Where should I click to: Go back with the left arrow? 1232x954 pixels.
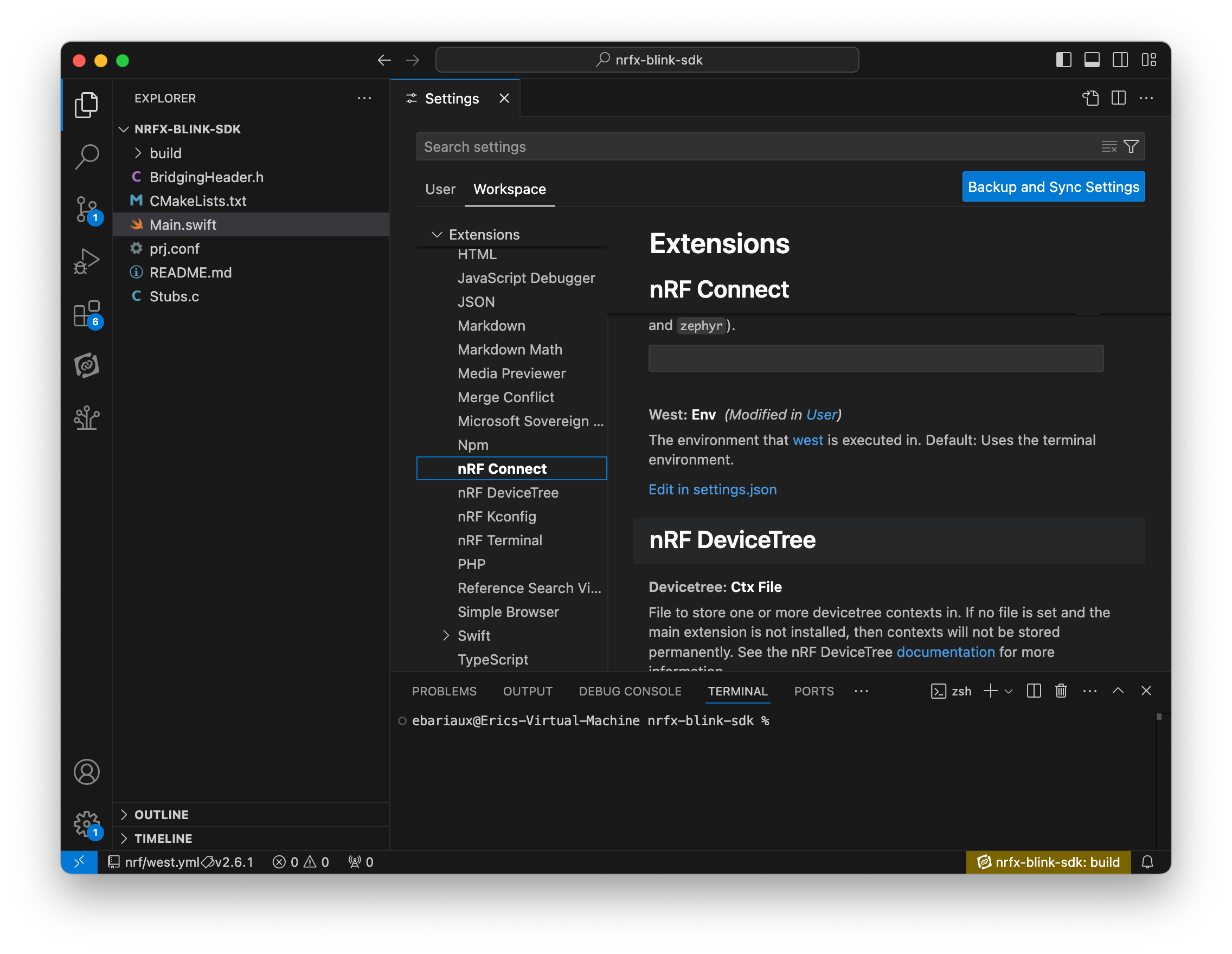point(384,60)
